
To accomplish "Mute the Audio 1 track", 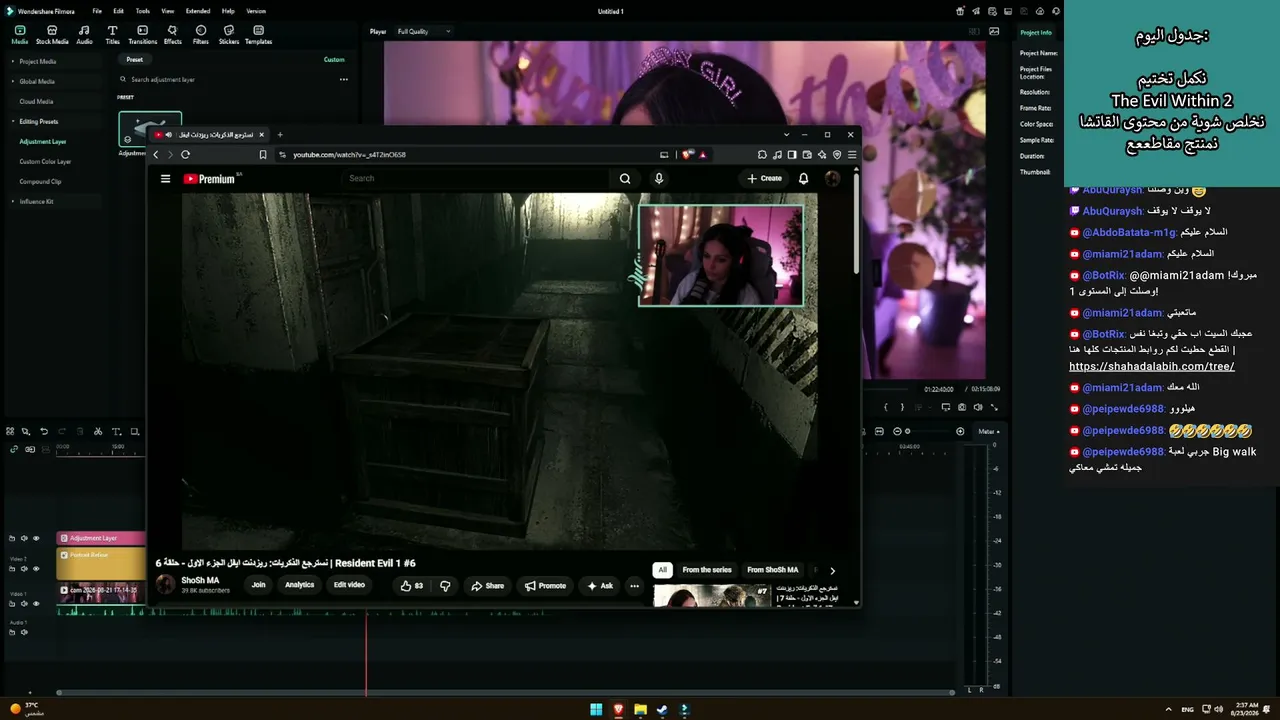I will [24, 633].
